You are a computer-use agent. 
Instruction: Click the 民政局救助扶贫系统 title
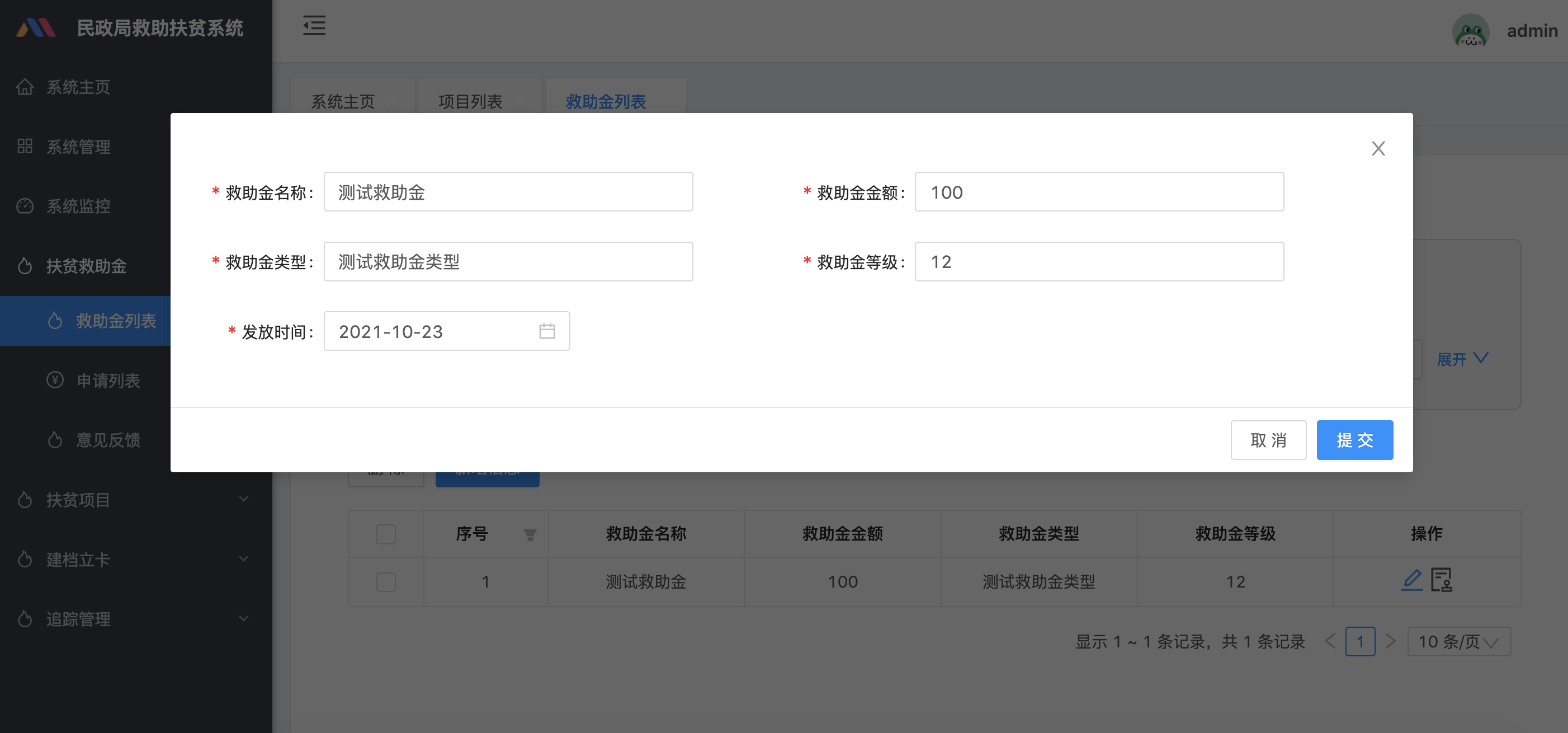pyautogui.click(x=159, y=28)
